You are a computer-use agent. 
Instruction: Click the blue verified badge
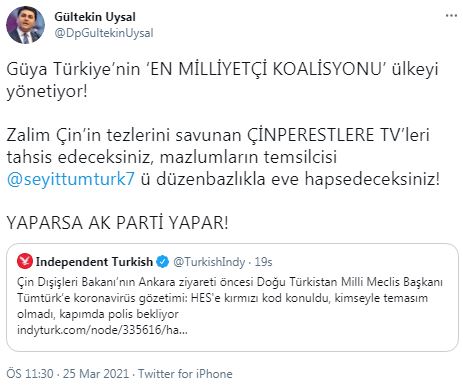tap(163, 262)
